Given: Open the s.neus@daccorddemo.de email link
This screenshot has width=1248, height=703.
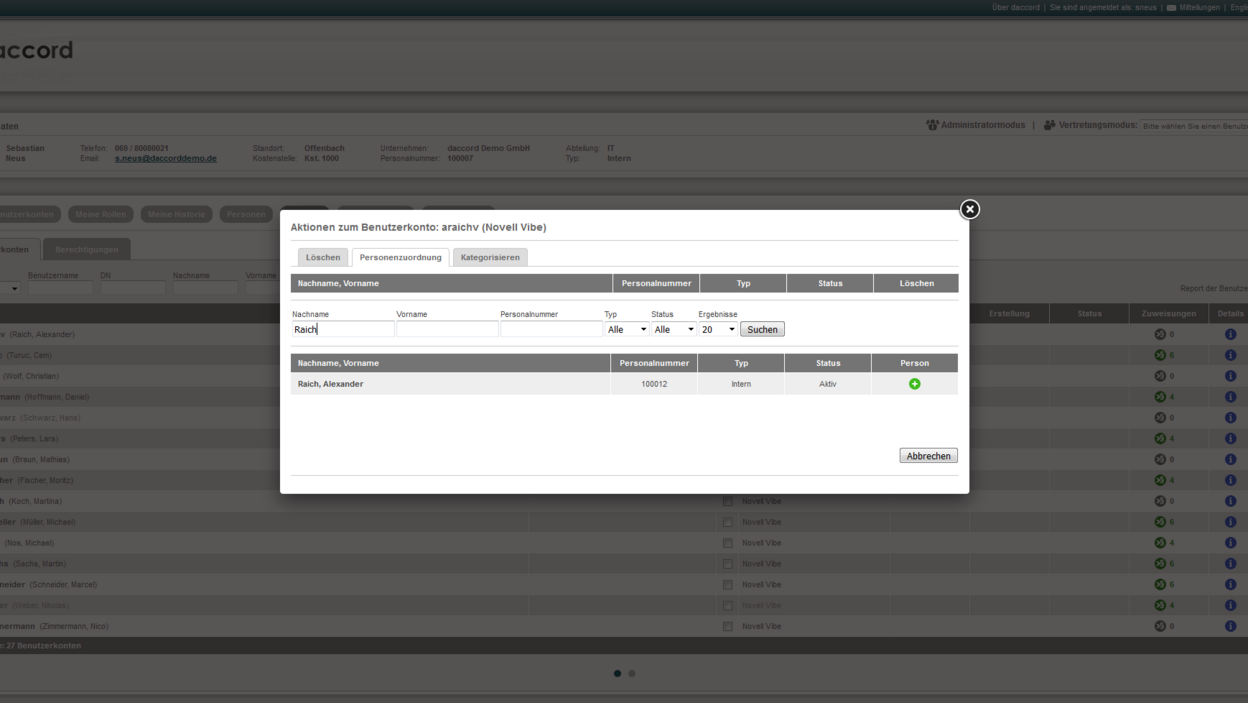Looking at the screenshot, I should 165,158.
